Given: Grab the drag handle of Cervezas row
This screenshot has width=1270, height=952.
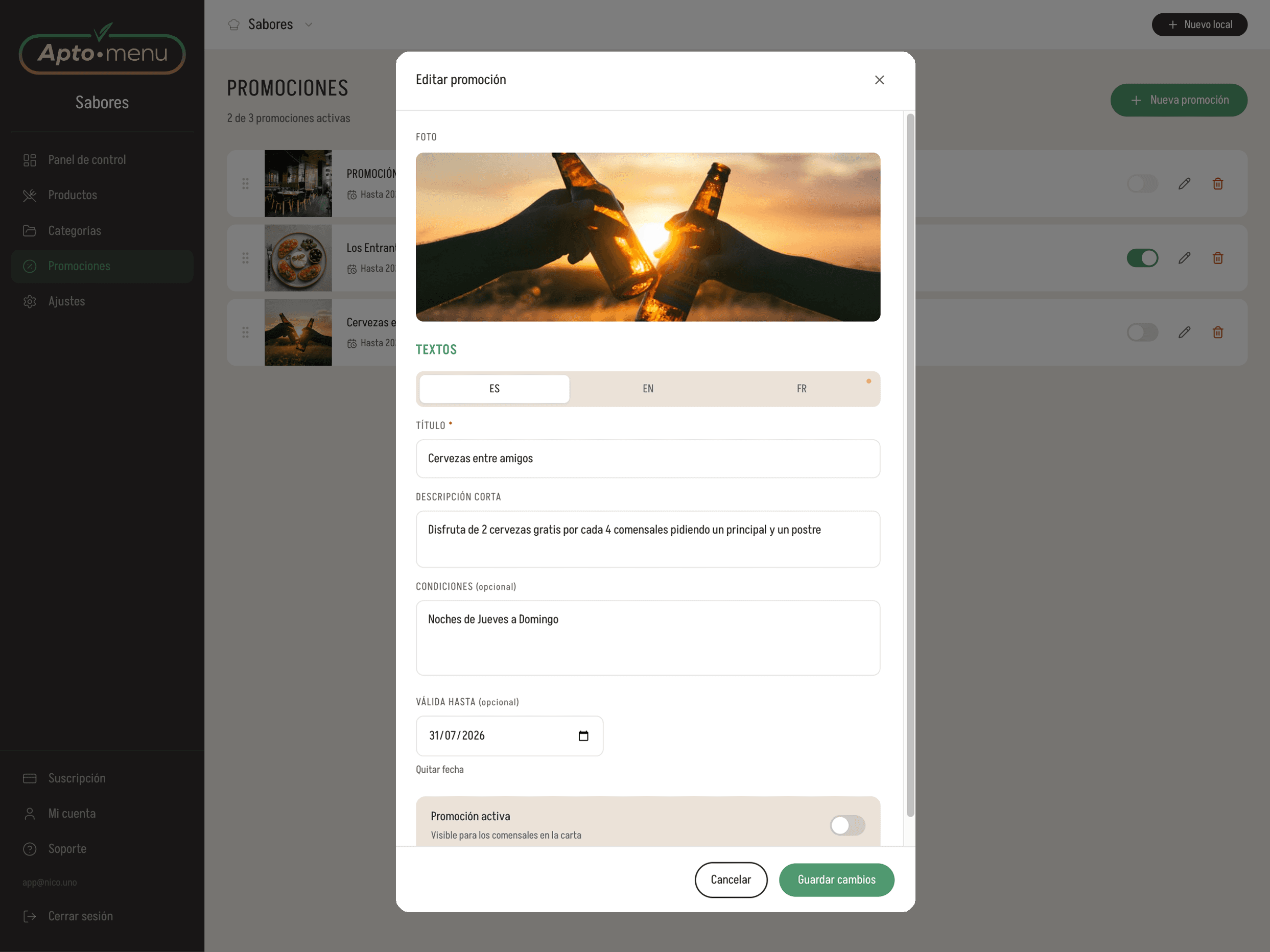Looking at the screenshot, I should (x=245, y=332).
